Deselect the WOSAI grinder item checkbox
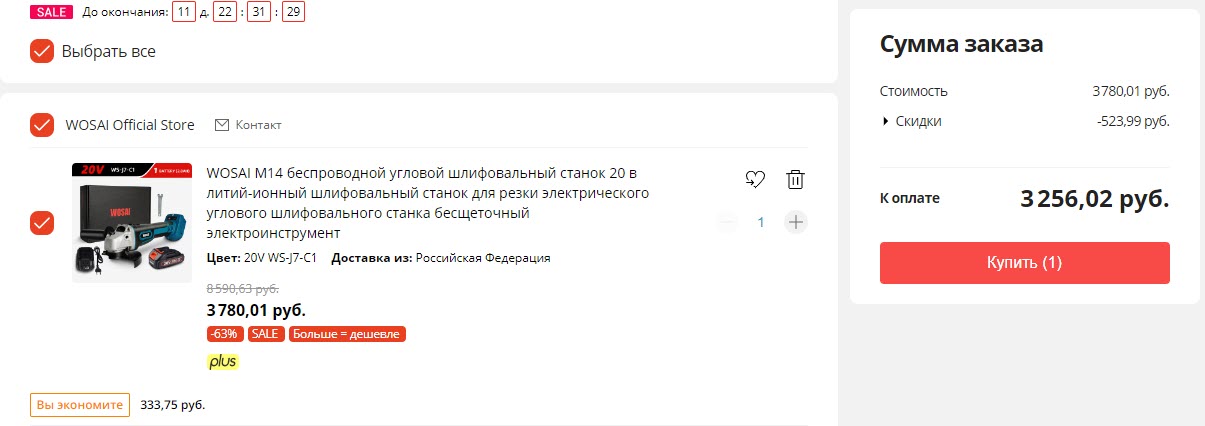The height and width of the screenshot is (426, 1205). click(x=42, y=223)
